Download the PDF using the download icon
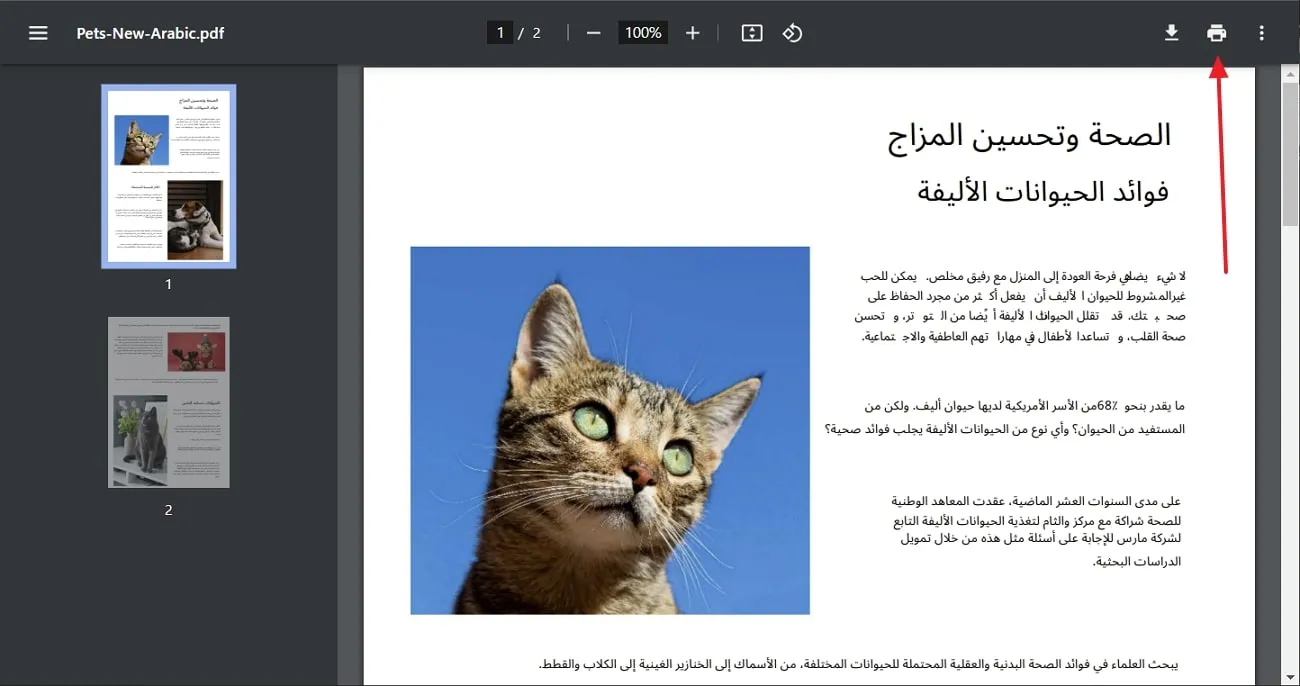The width and height of the screenshot is (1300, 686). tap(1171, 32)
